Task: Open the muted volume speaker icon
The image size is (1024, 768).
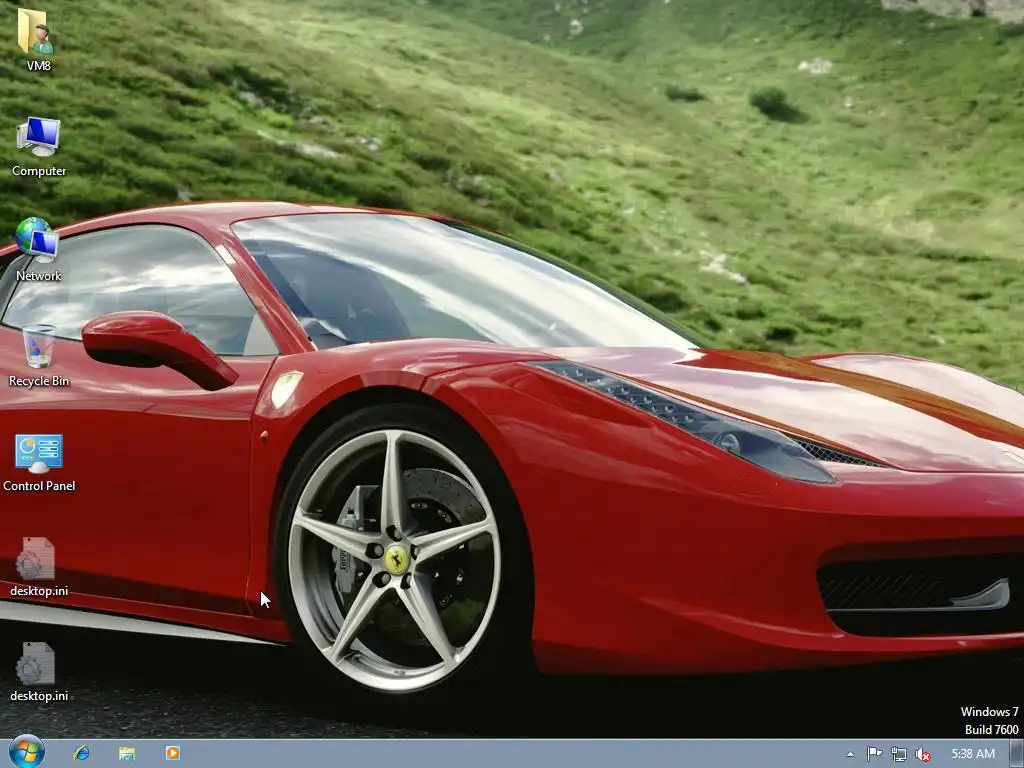Action: [923, 754]
